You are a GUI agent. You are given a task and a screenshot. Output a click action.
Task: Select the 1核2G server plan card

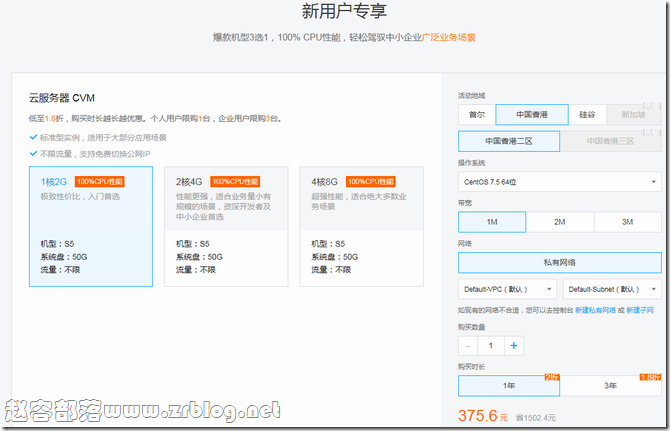click(x=91, y=226)
